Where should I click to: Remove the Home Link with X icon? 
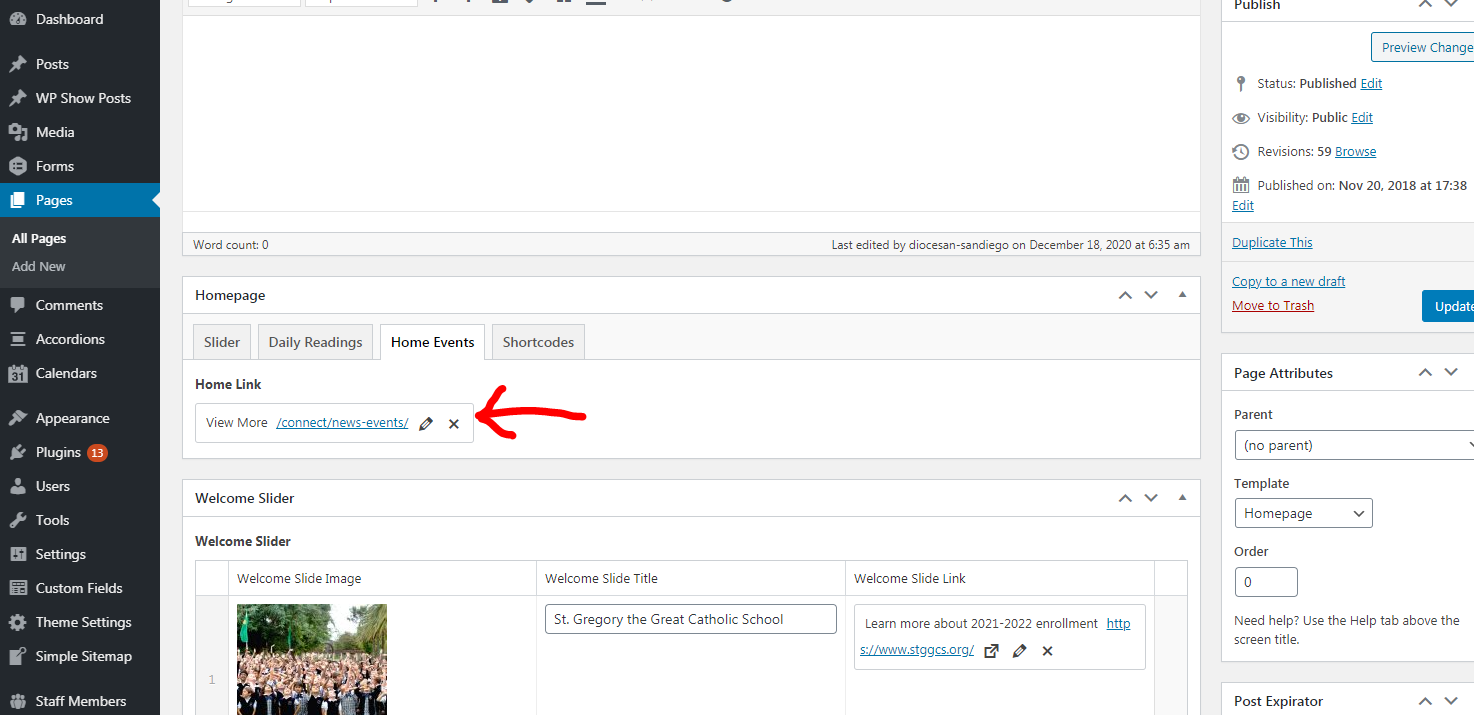pyautogui.click(x=454, y=424)
